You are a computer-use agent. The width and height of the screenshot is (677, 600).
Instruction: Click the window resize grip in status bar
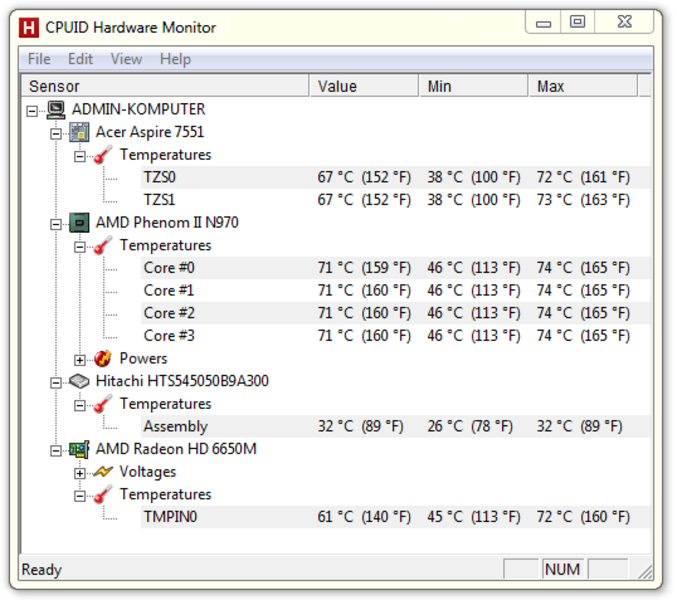click(x=645, y=572)
